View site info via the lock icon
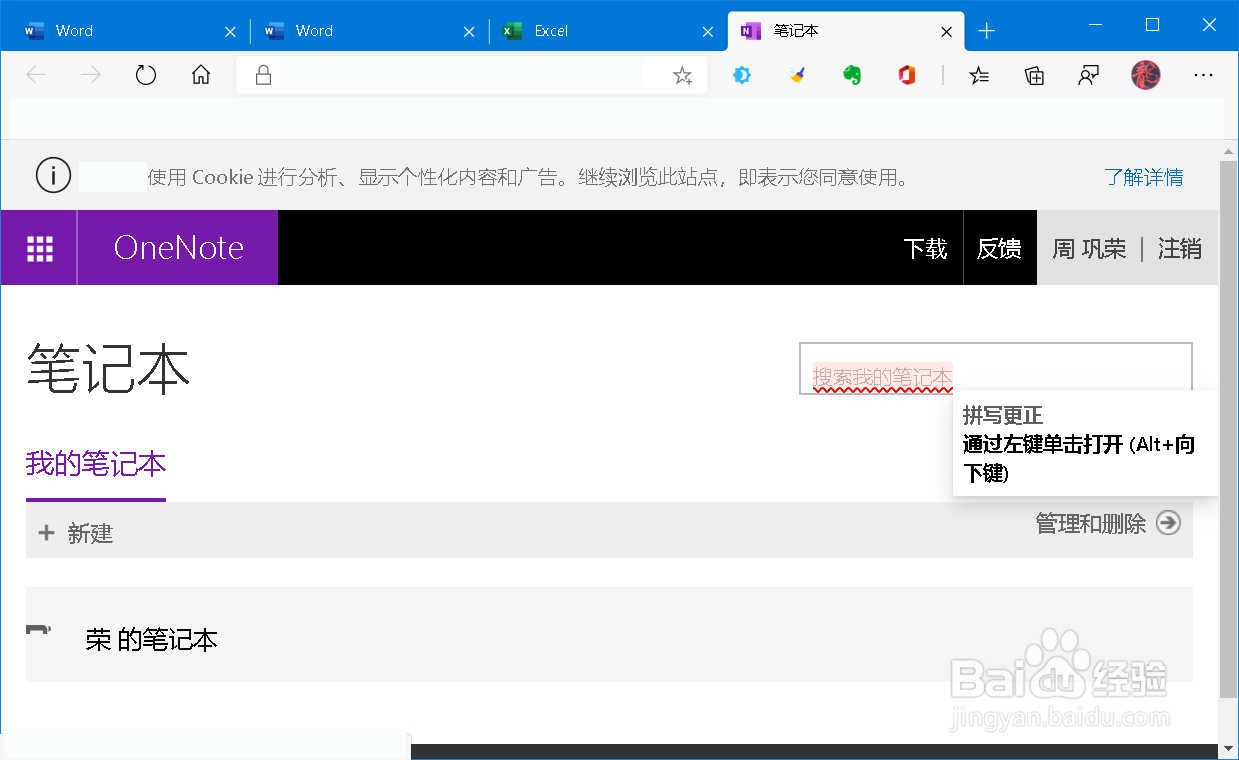The image size is (1239, 760). 264,75
